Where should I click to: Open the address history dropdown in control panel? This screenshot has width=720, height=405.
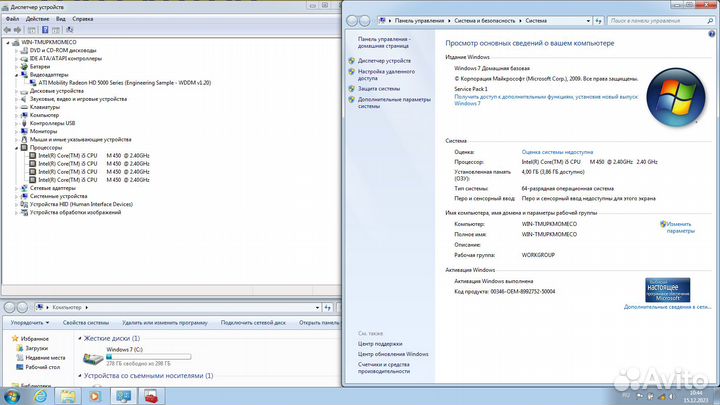(588, 21)
